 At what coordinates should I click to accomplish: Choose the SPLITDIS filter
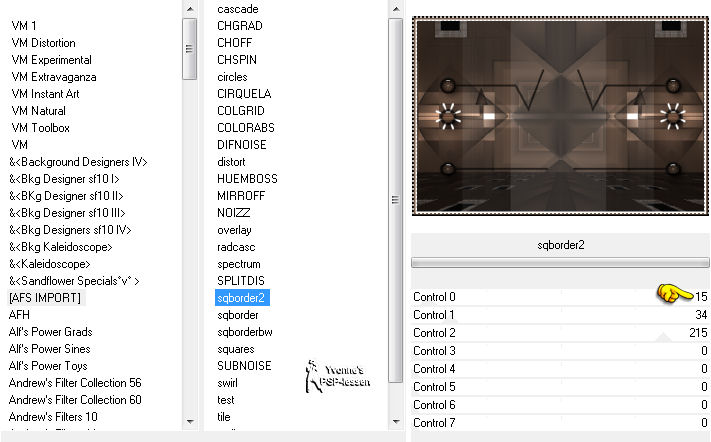tap(241, 281)
